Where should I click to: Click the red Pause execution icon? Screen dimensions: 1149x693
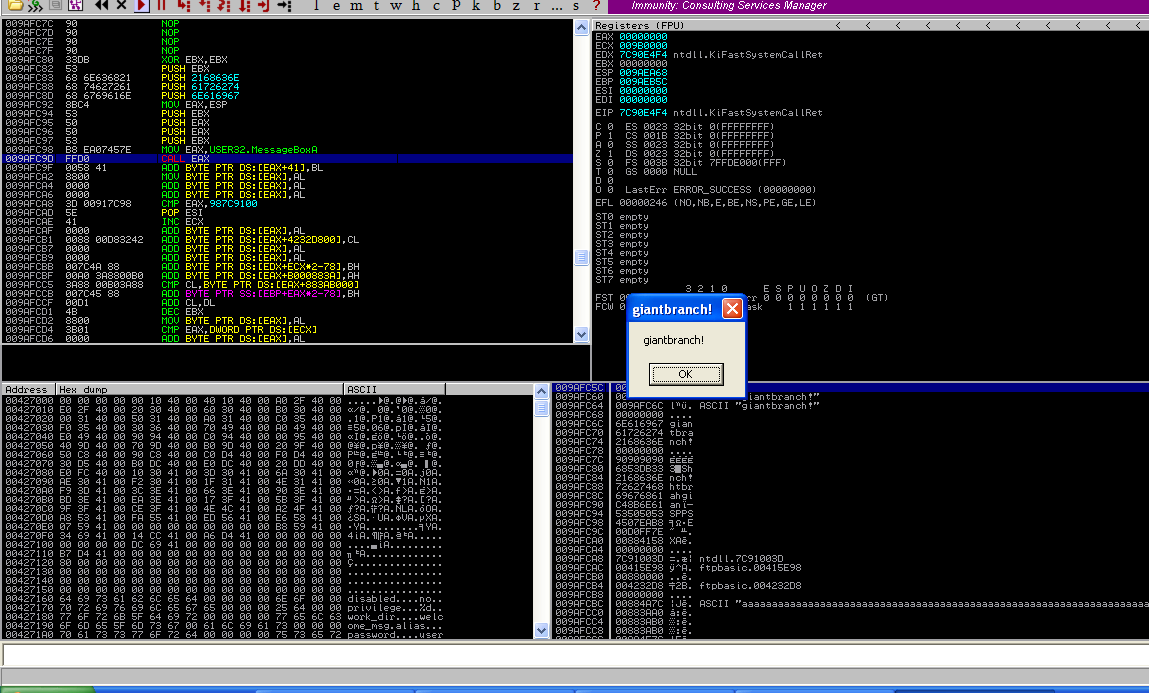(162, 5)
